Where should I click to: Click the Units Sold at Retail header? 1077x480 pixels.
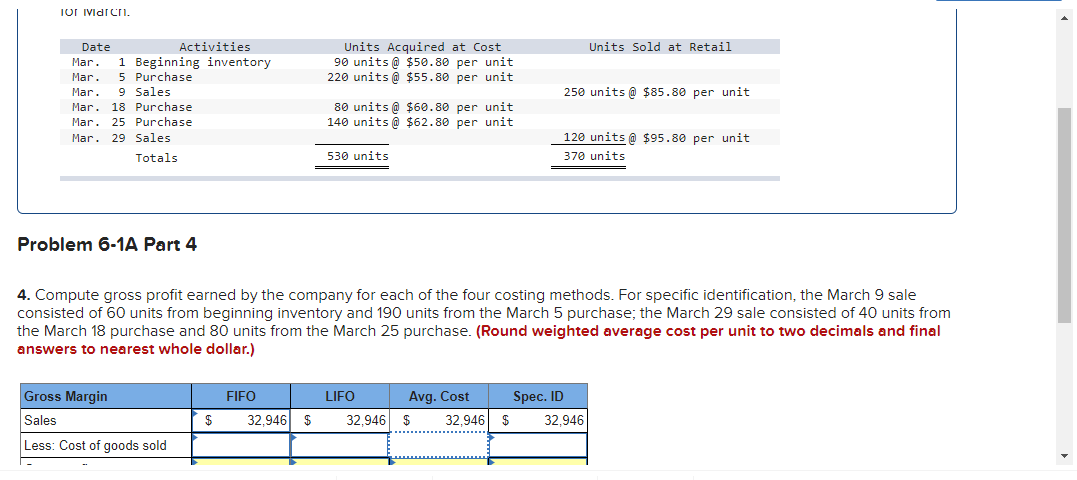tap(660, 47)
